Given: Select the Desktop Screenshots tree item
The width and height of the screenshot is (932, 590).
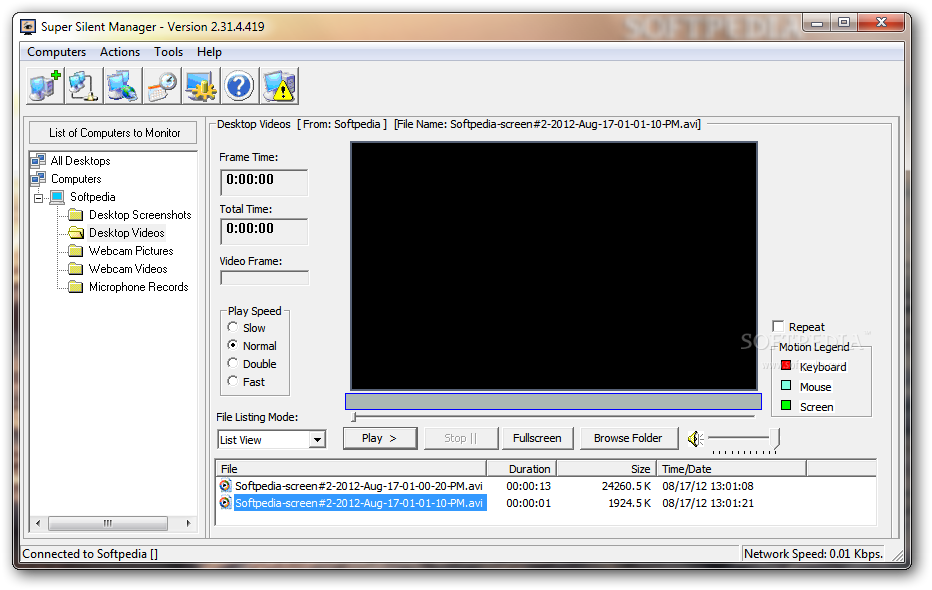Looking at the screenshot, I should (x=140, y=215).
